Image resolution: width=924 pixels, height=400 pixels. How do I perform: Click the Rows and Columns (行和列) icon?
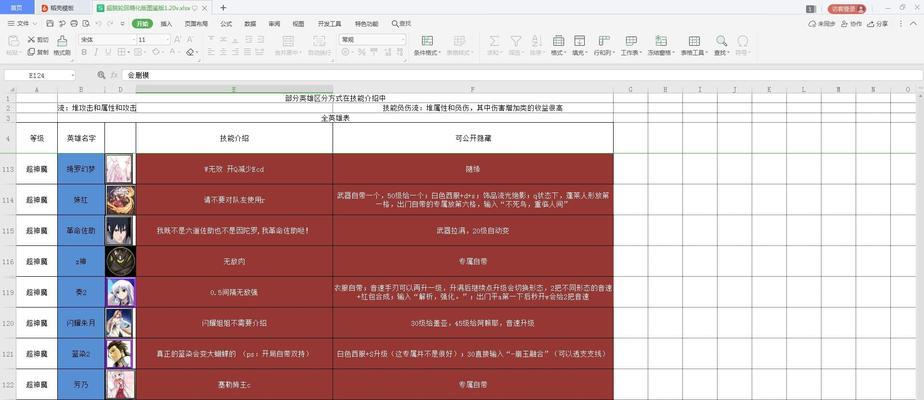click(x=604, y=41)
